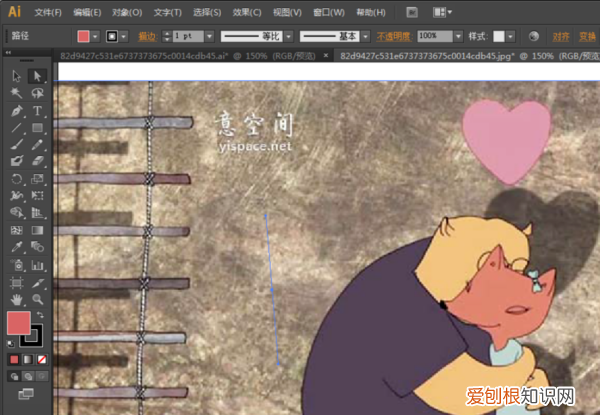This screenshot has width=600, height=415.
Task: Open the 文件(F) menu
Action: tap(47, 12)
